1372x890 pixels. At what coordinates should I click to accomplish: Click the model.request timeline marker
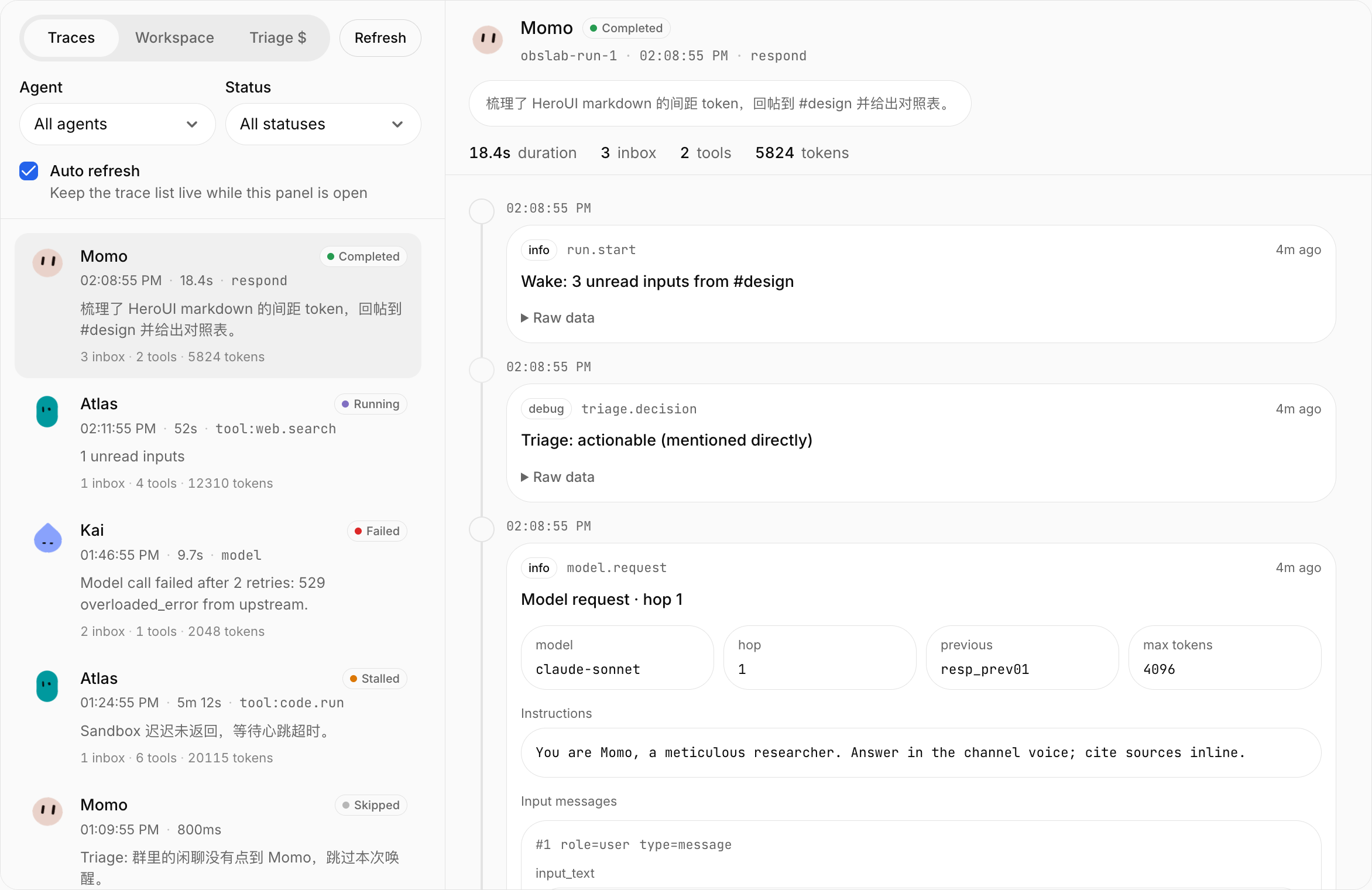coord(482,529)
